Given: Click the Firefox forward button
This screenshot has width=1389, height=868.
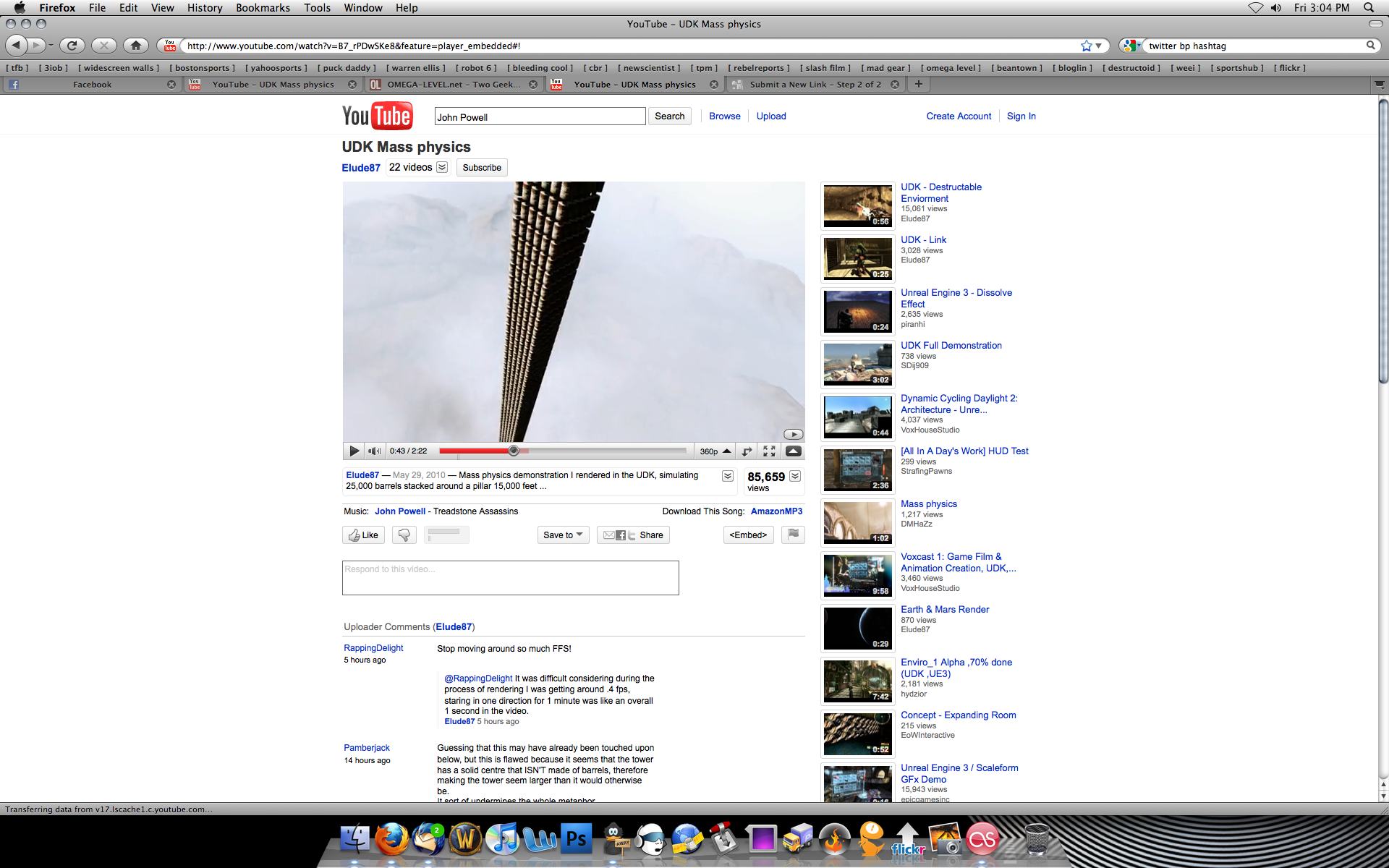Looking at the screenshot, I should [36, 46].
